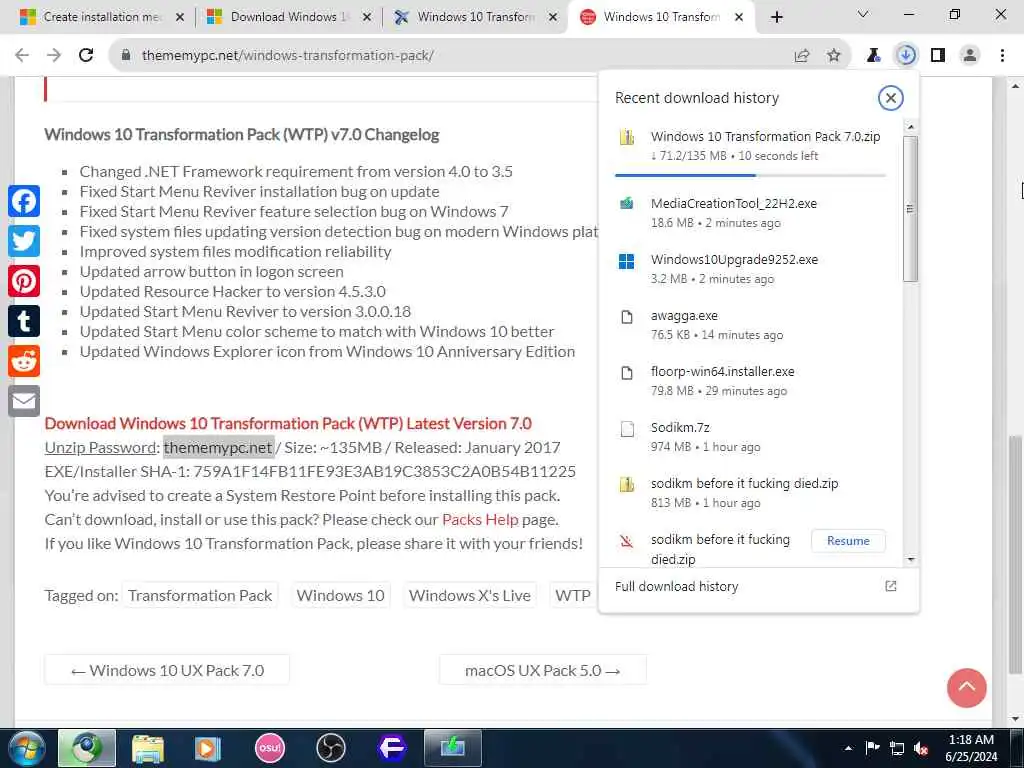Screen dimensions: 1024x768
Task: Click the browser back arrow
Action: [x=22, y=56]
